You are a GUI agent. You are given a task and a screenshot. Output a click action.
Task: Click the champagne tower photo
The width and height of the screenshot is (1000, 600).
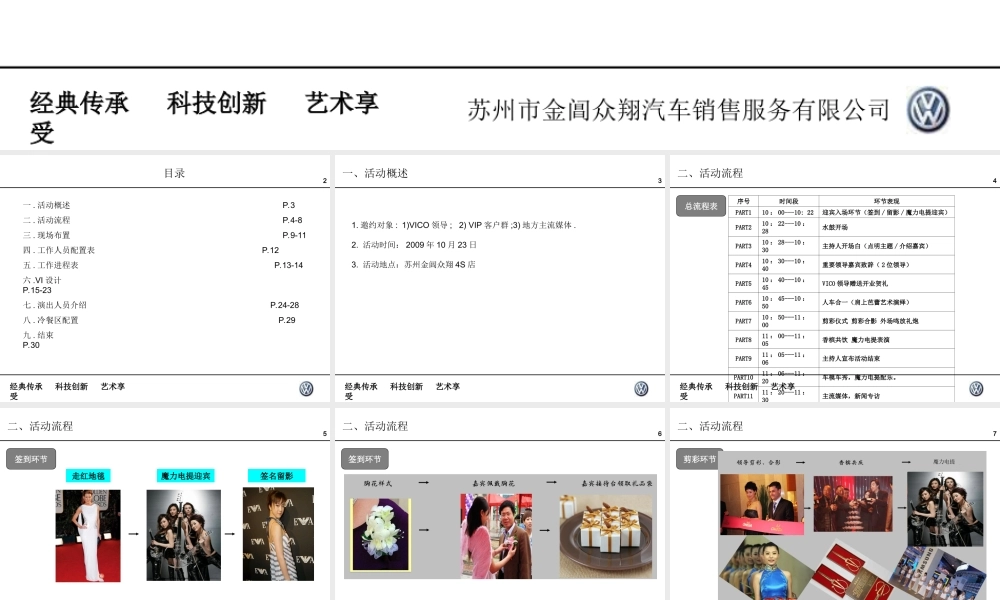pyautogui.click(x=853, y=503)
